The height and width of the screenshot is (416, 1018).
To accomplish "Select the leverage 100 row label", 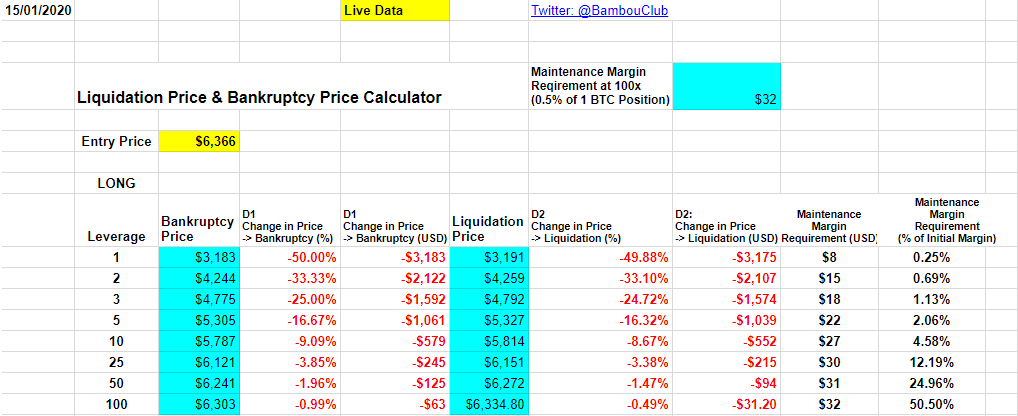I will point(117,404).
